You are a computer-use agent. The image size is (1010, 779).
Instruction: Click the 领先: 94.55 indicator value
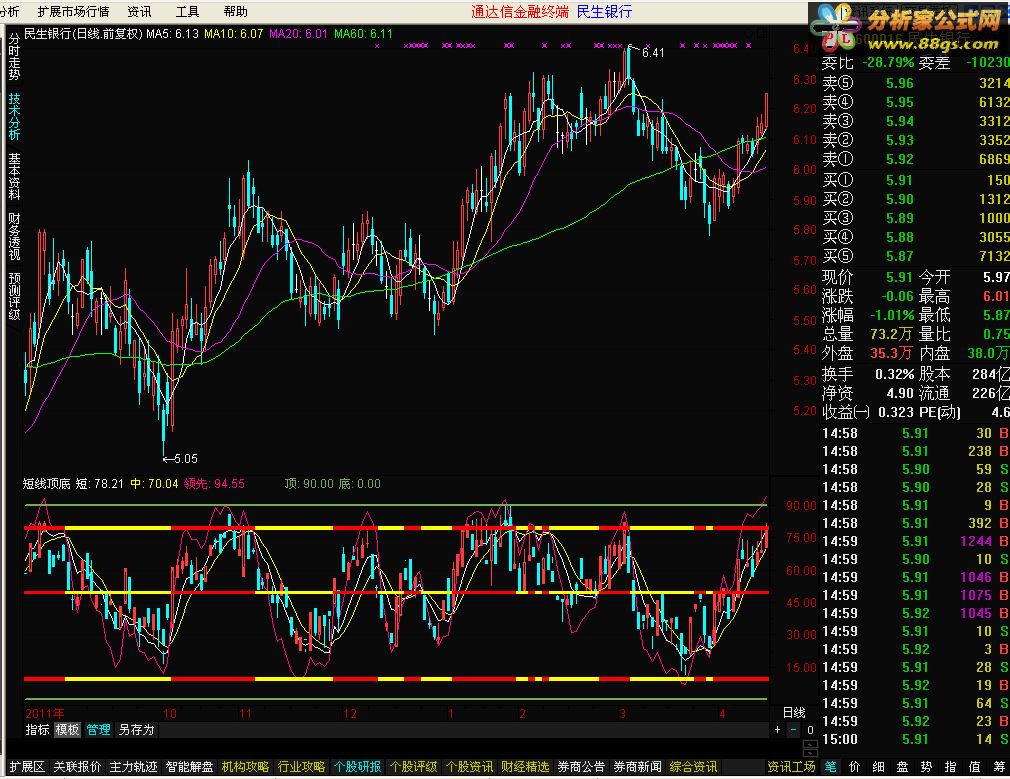point(214,484)
